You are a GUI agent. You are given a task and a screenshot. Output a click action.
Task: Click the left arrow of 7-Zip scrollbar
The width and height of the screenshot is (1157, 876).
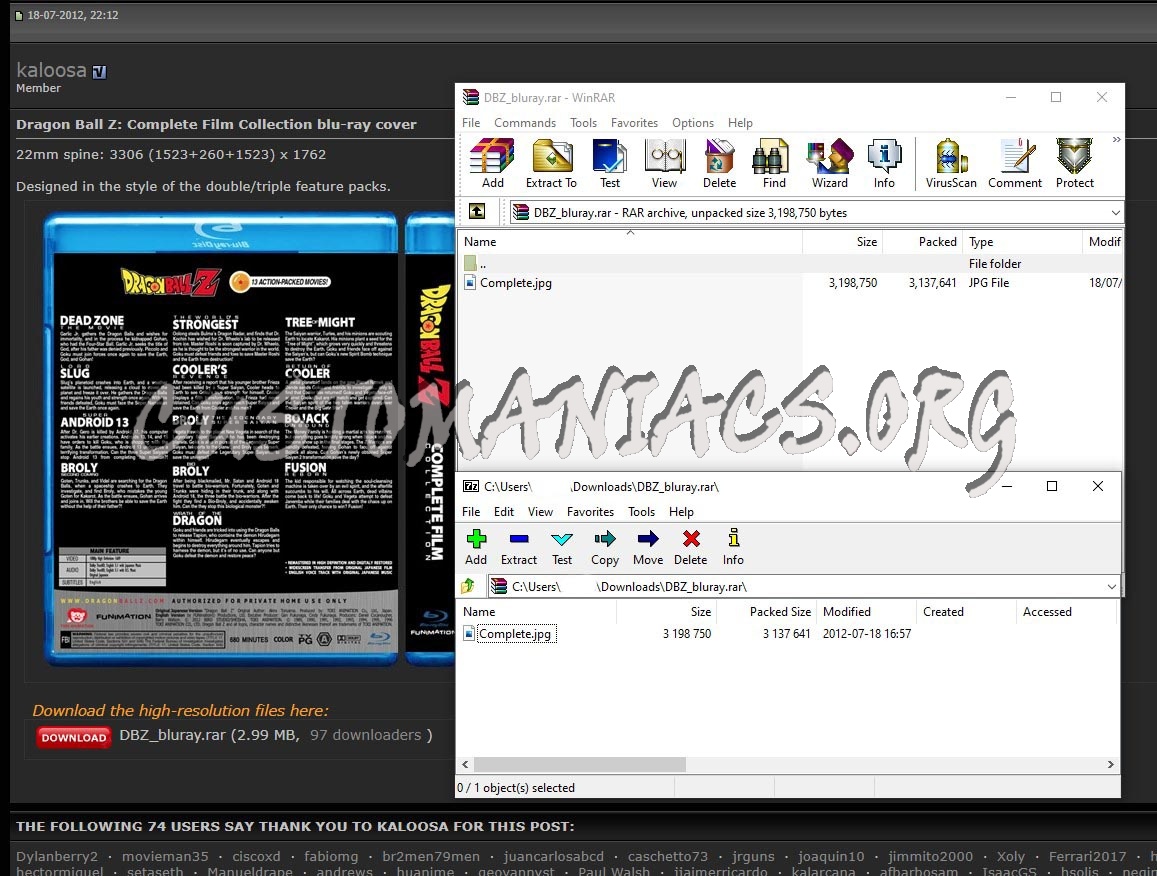[465, 765]
